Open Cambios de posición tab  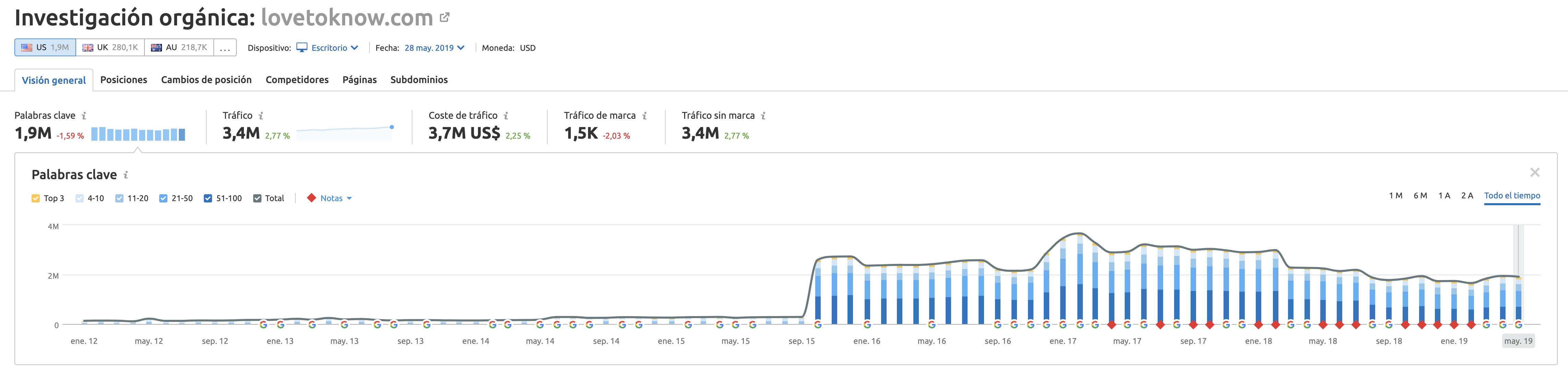206,80
